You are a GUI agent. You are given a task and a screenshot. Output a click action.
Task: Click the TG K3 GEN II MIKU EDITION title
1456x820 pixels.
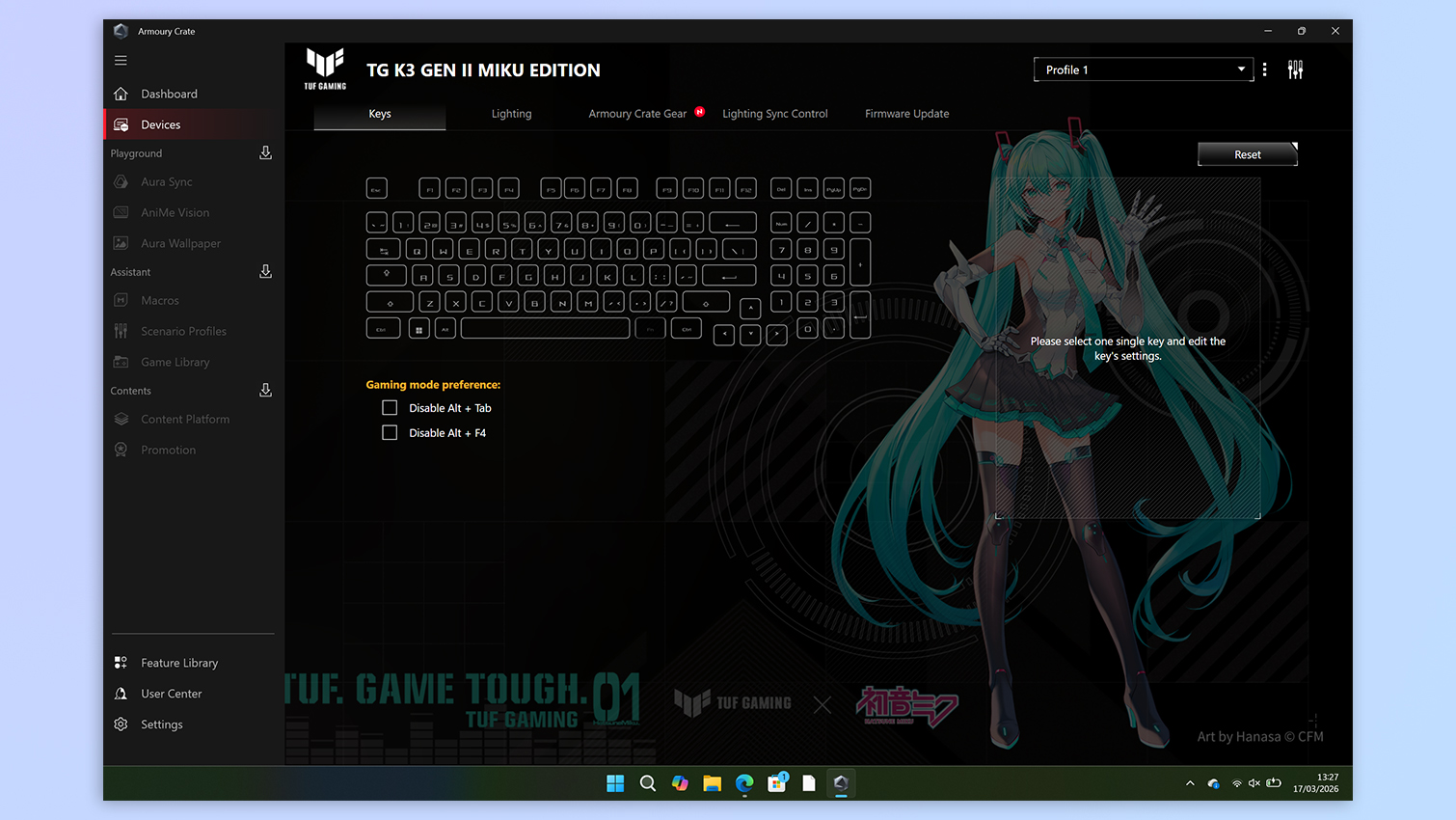coord(483,70)
